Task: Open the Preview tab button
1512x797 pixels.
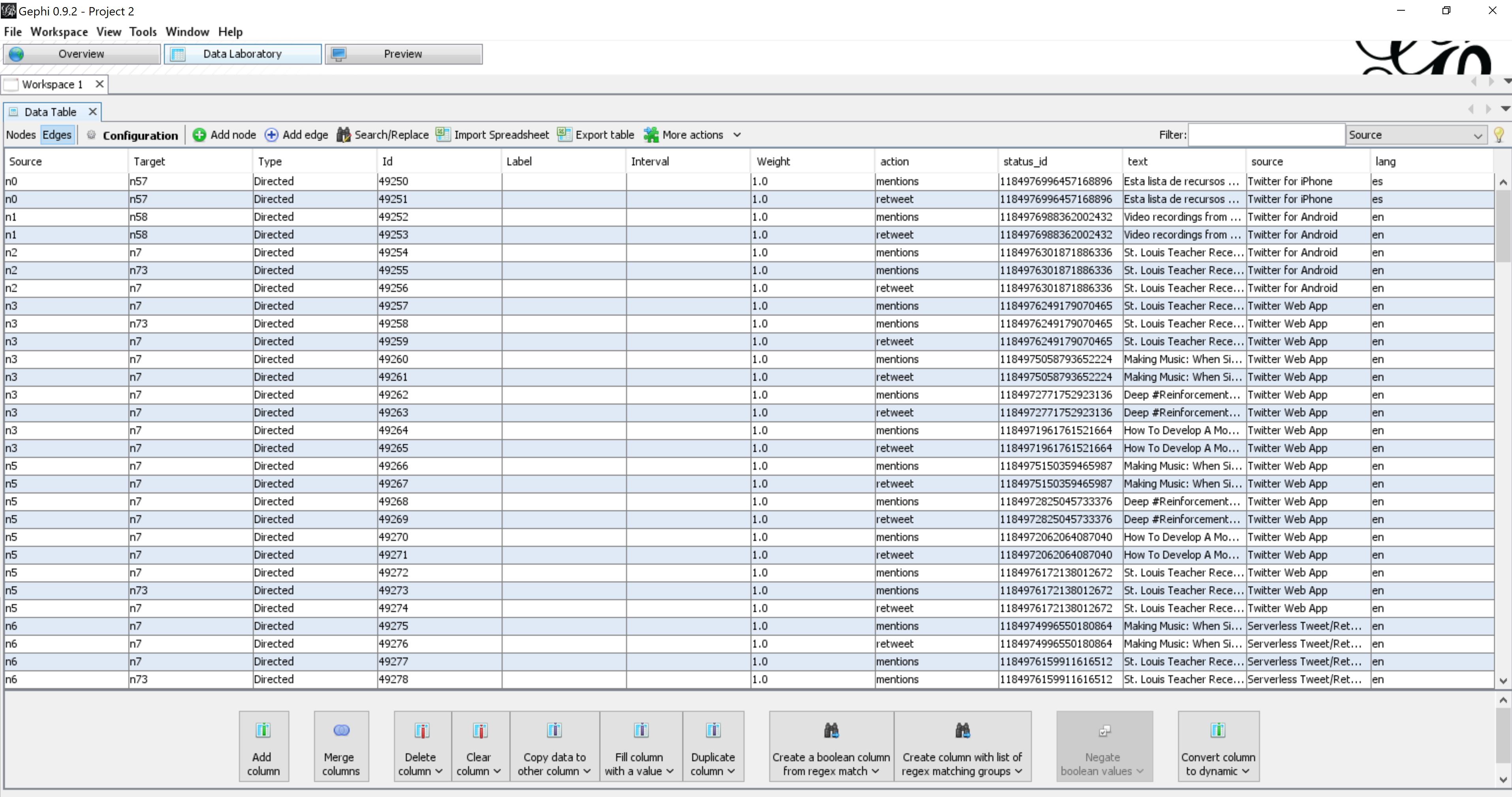Action: pos(403,54)
